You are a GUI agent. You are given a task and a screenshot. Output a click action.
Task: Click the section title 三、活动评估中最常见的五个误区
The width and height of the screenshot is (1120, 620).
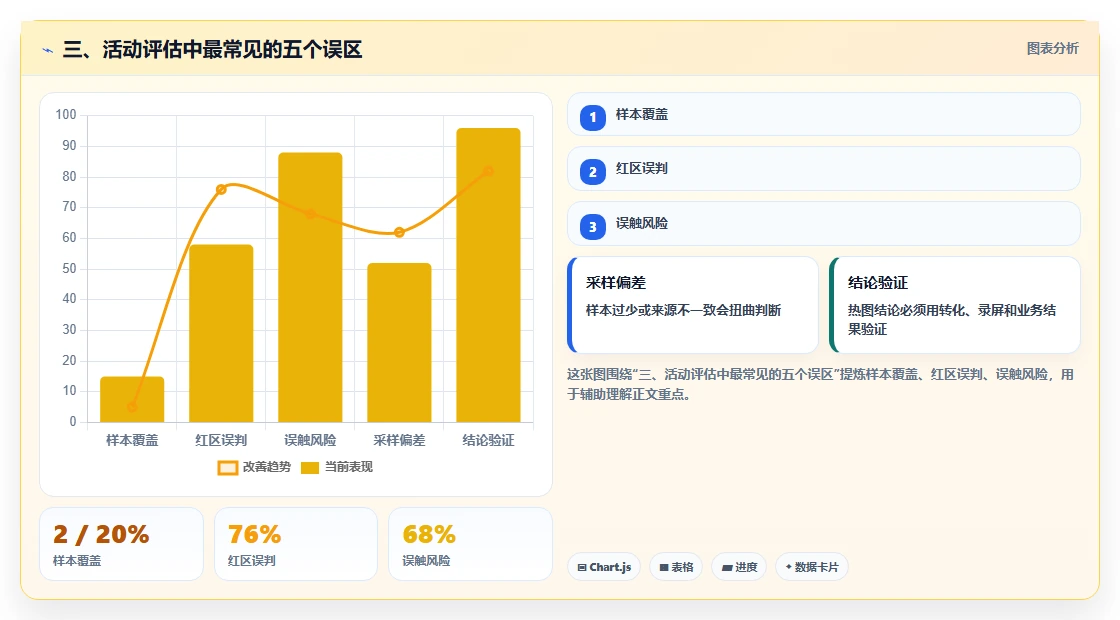point(212,49)
